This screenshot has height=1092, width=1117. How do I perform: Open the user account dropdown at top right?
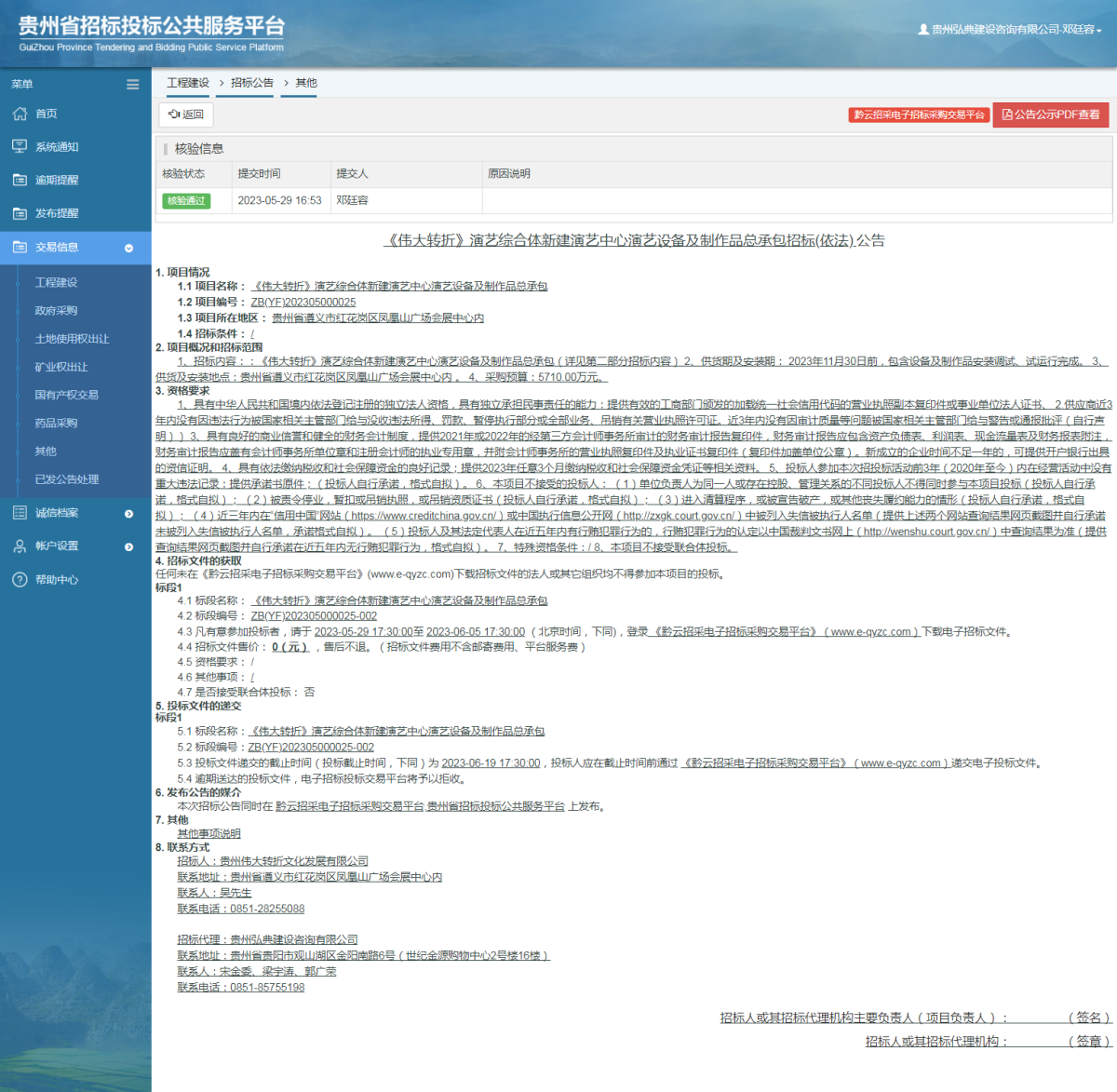click(x=1012, y=30)
